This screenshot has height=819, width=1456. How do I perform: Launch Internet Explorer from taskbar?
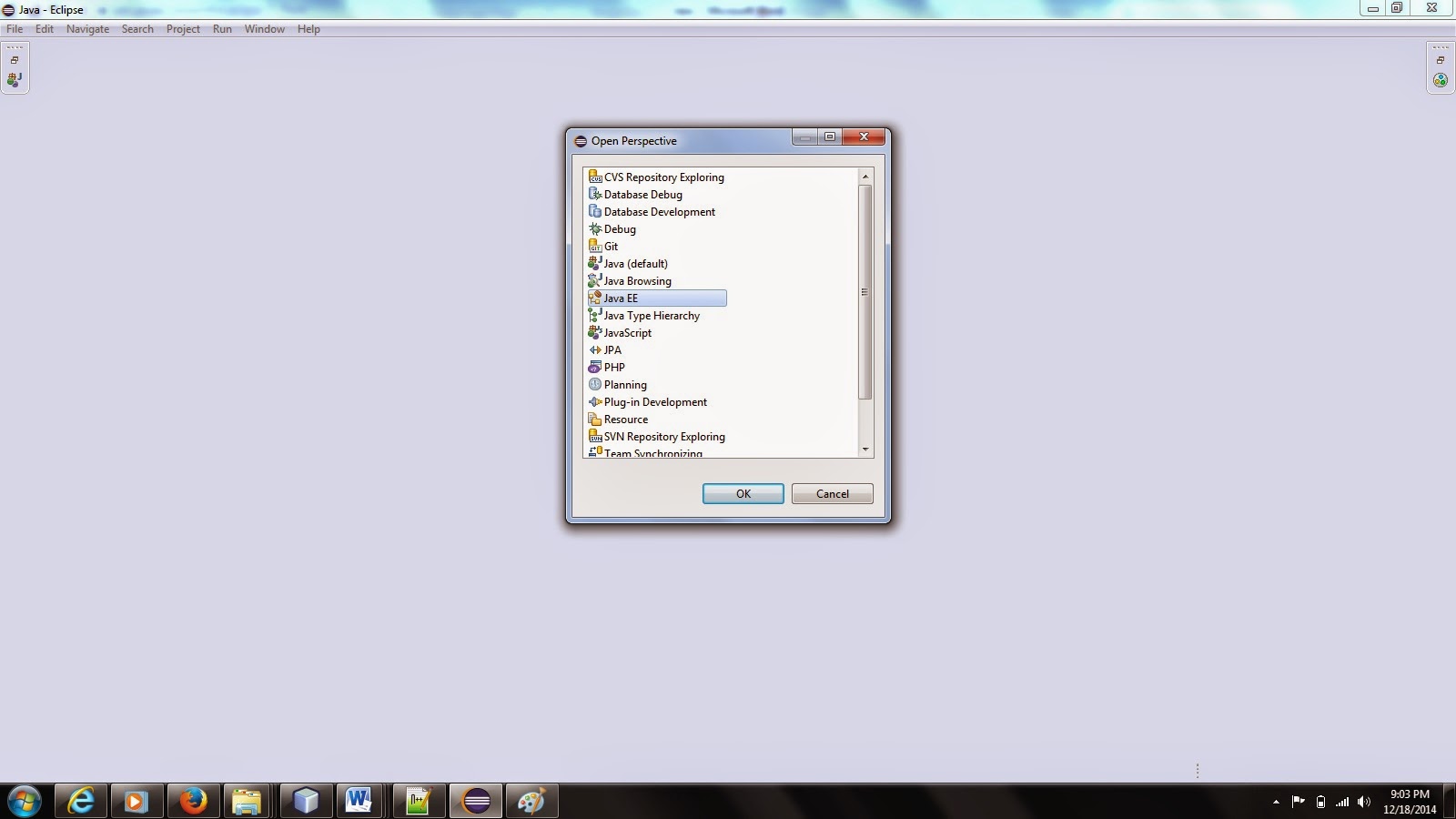[82, 802]
